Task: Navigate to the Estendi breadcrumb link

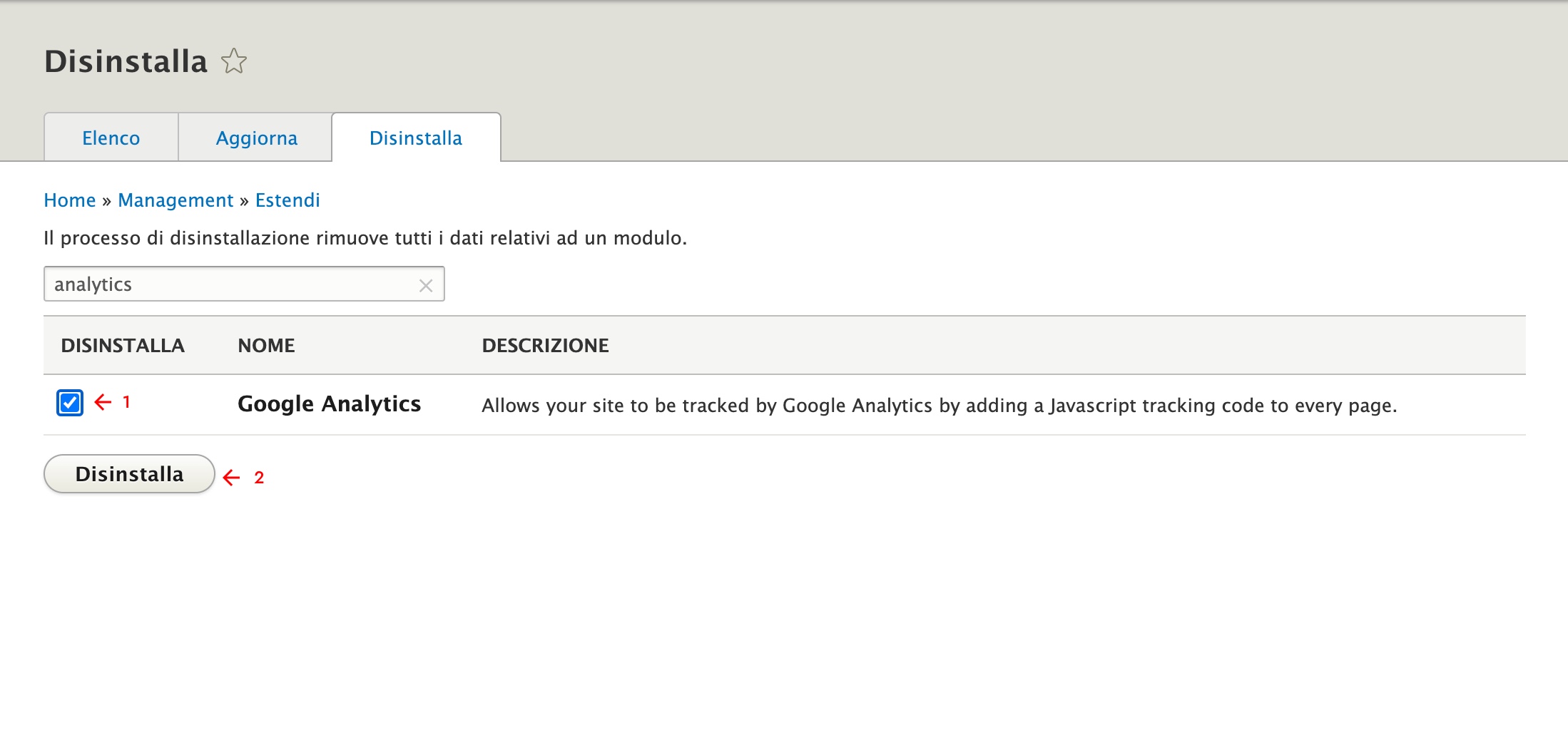Action: [287, 200]
